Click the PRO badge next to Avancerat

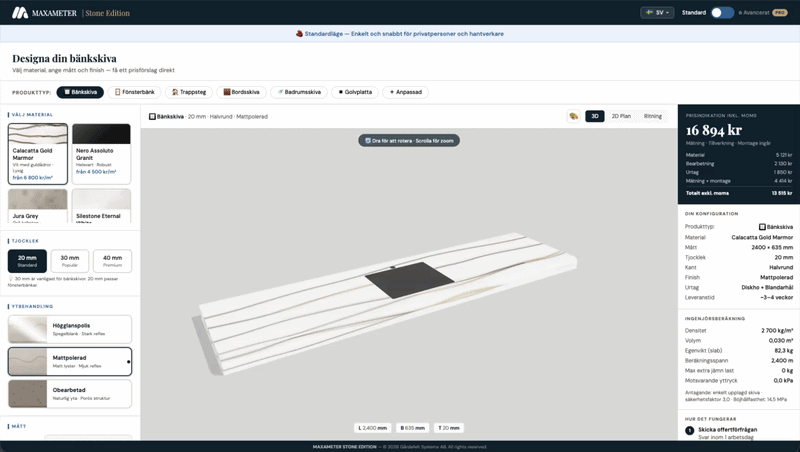click(x=780, y=13)
